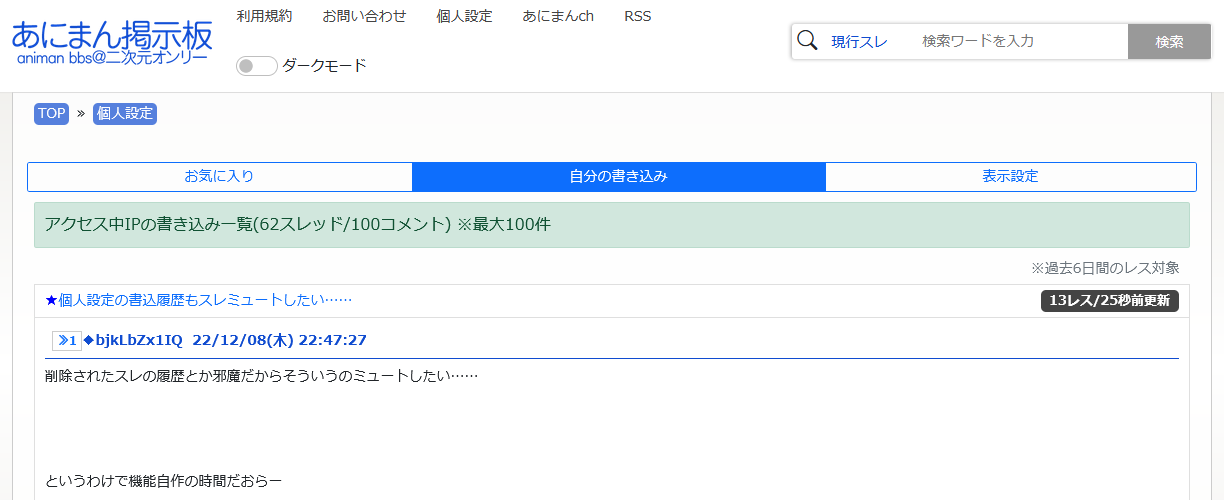Click the 個人設定 breadcrumb badge
Viewport: 1224px width, 500px height.
tap(125, 114)
